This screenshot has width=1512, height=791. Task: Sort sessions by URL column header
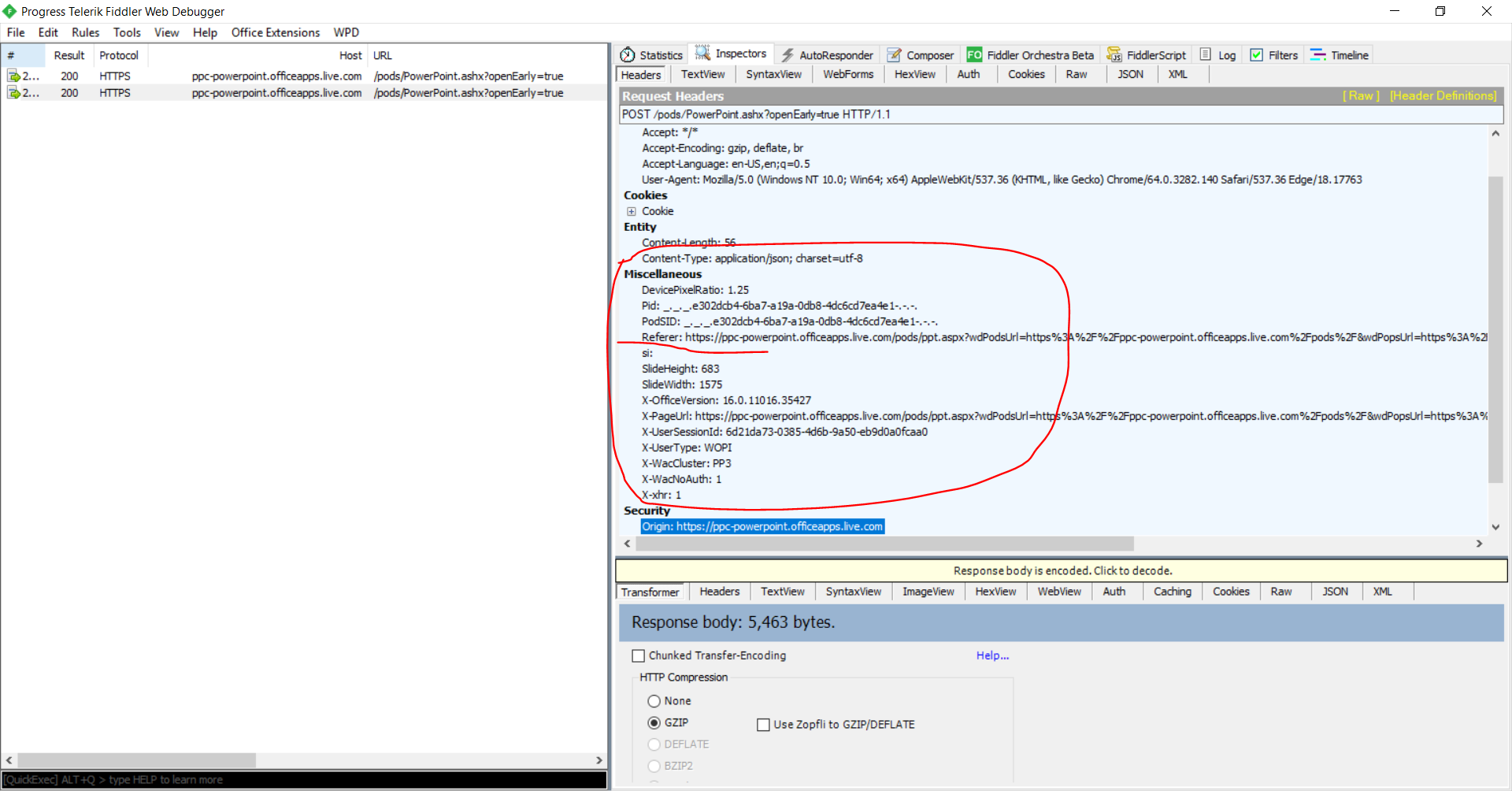486,55
